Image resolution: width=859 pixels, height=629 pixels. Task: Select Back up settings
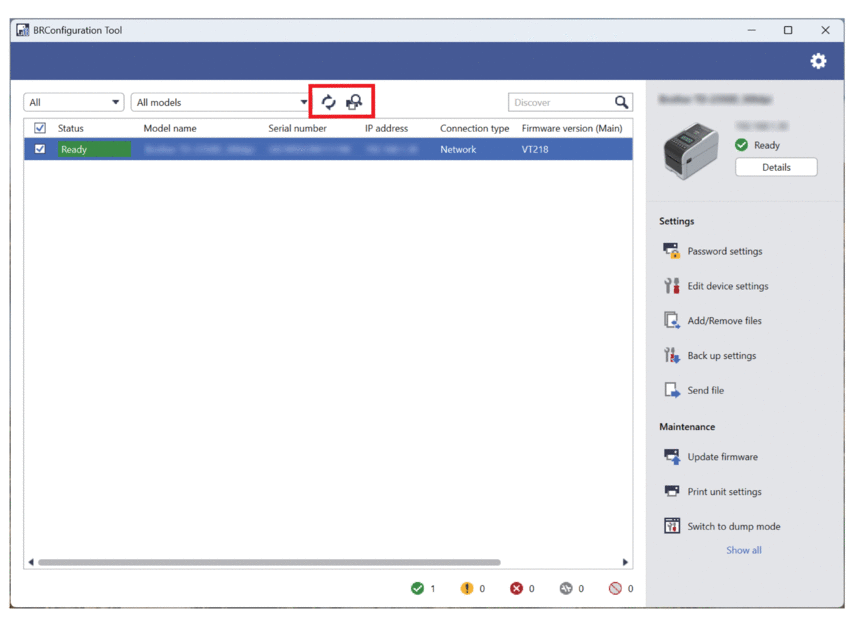(720, 356)
